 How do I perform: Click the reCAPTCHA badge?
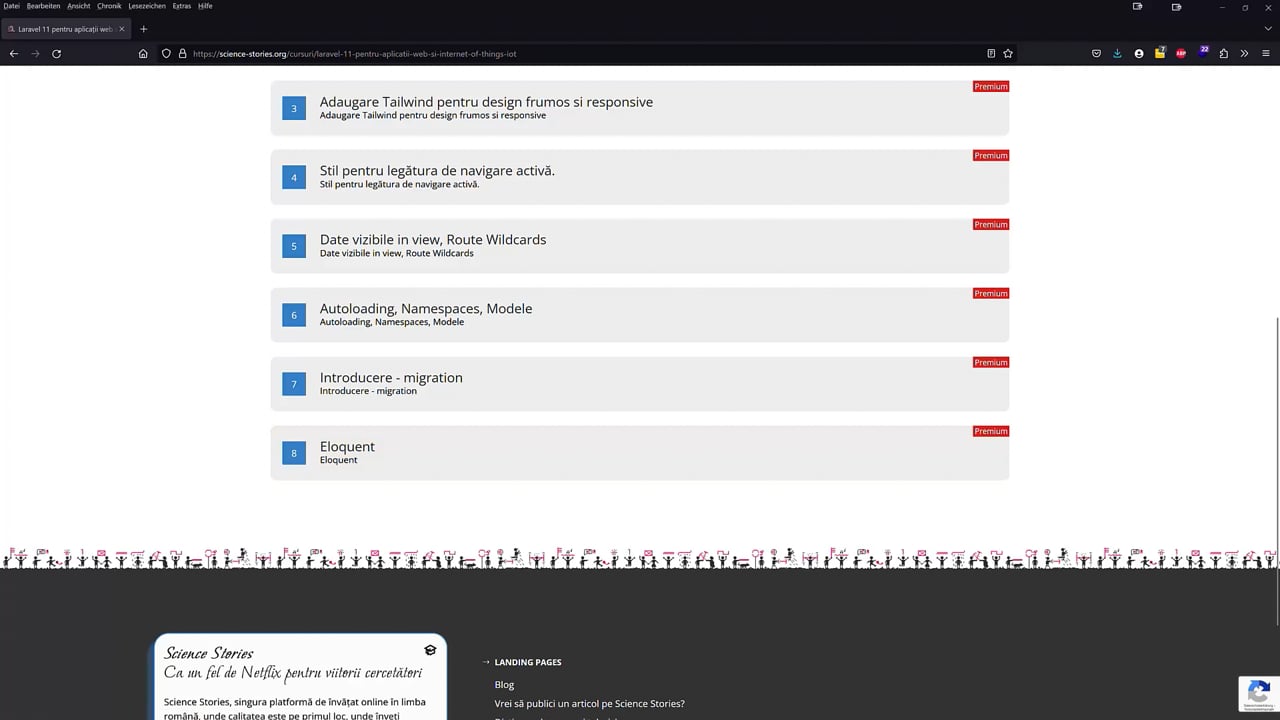pyautogui.click(x=1259, y=693)
